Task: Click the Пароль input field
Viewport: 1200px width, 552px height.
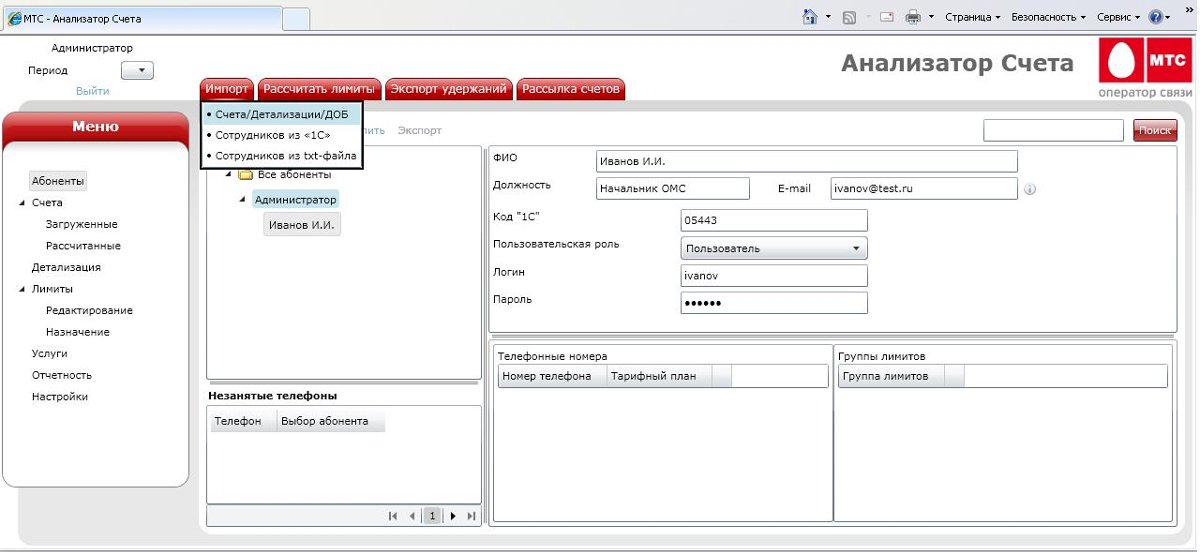Action: point(774,302)
